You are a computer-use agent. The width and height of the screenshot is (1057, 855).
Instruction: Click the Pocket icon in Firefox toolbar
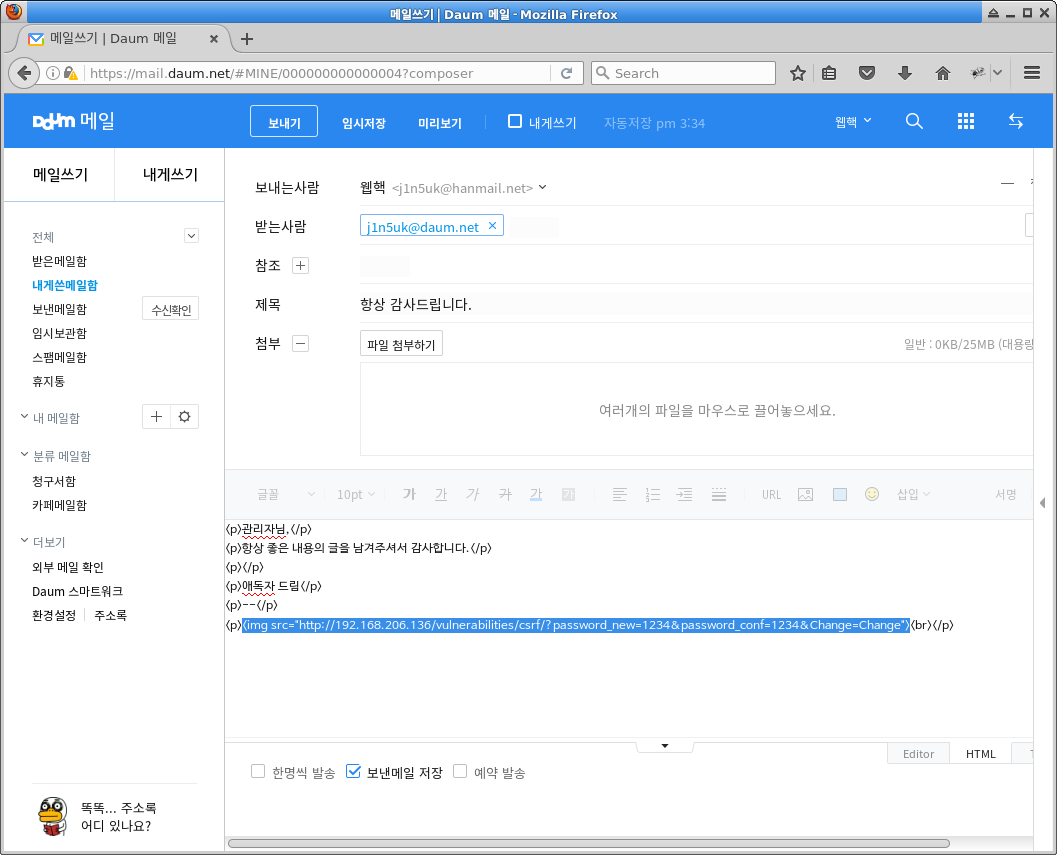click(866, 73)
